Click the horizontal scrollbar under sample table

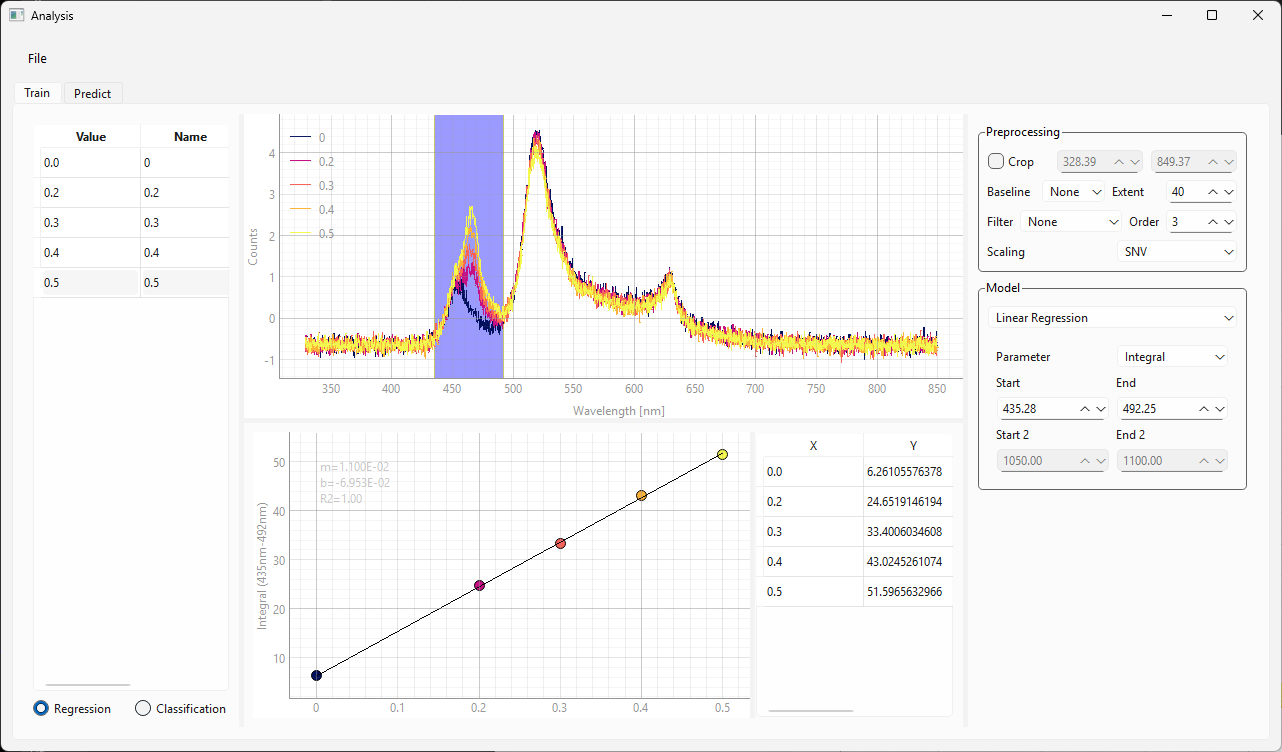pyautogui.click(x=88, y=685)
